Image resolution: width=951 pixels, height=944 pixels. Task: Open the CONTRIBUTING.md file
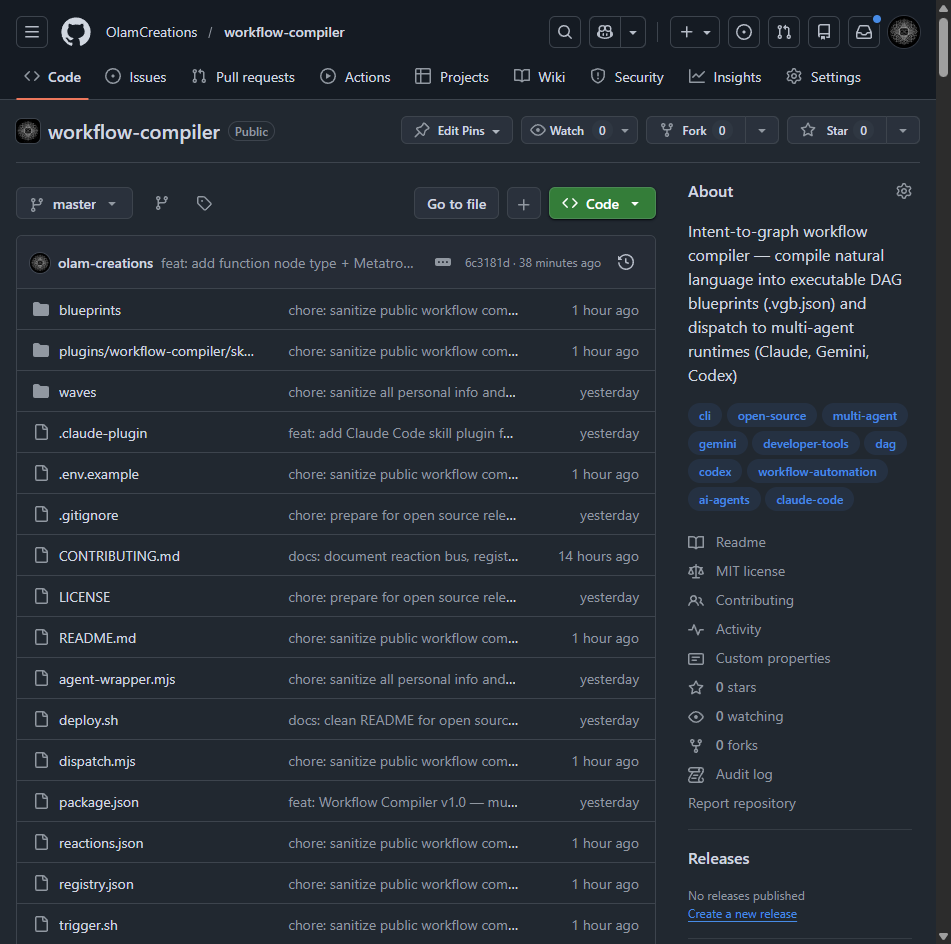pos(119,556)
